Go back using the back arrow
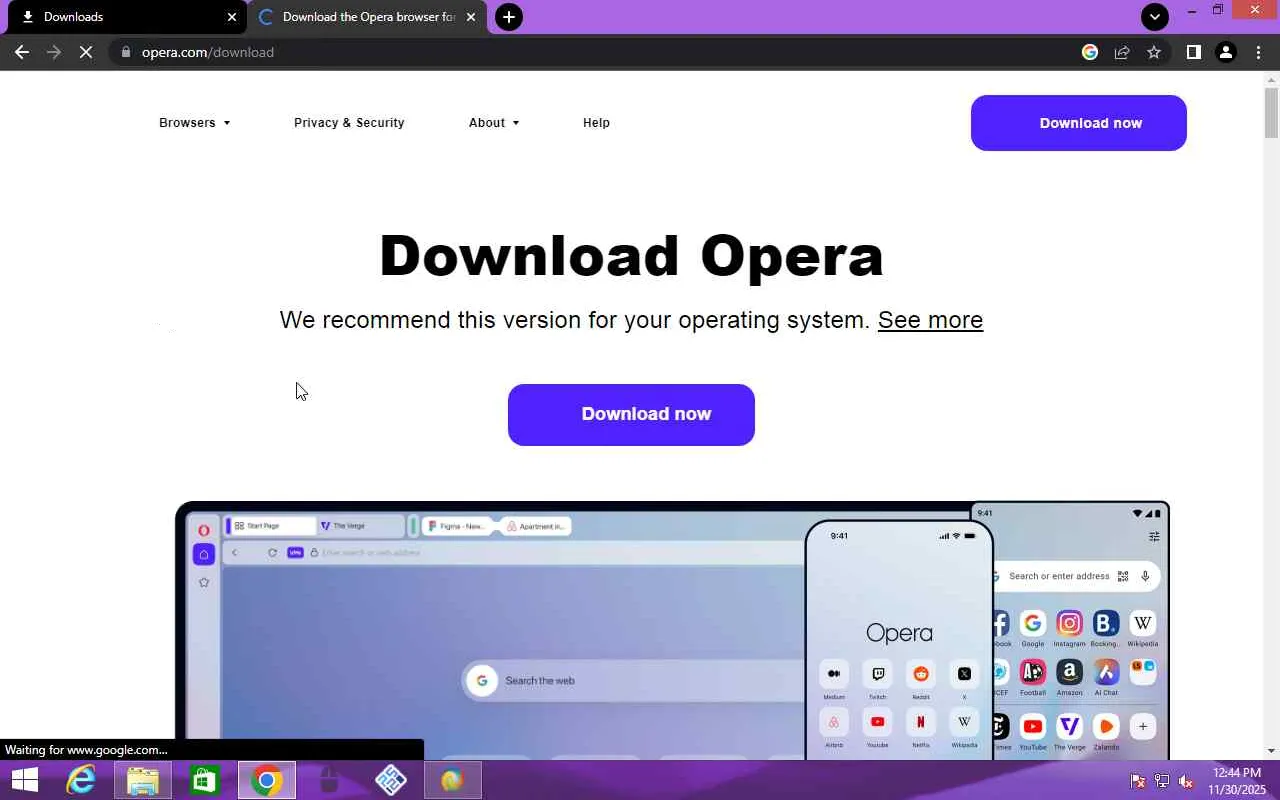 [22, 52]
